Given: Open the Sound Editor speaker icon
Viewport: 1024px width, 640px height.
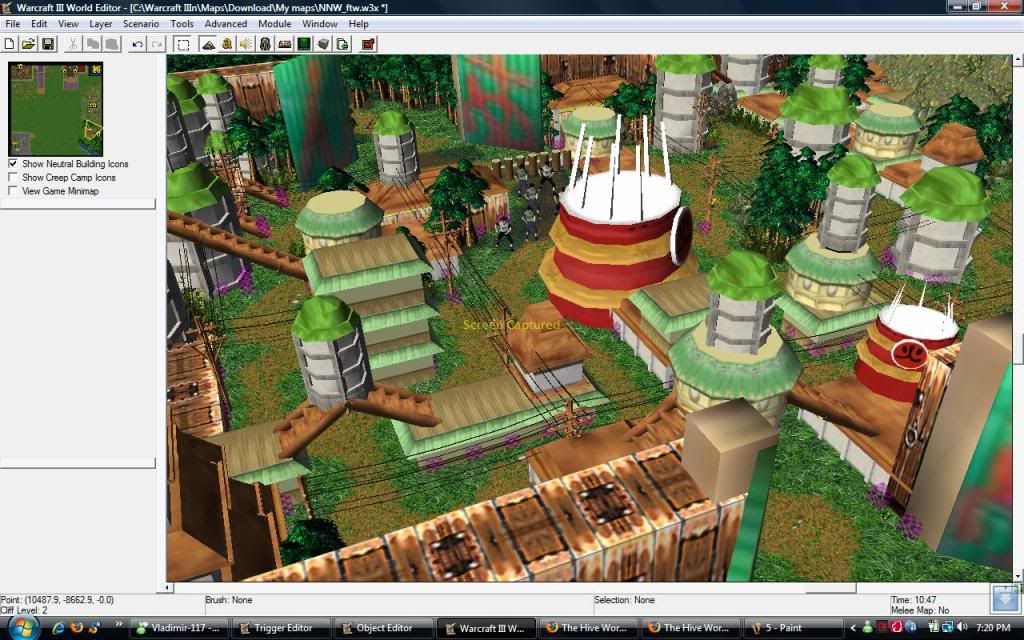Looking at the screenshot, I should 246,44.
